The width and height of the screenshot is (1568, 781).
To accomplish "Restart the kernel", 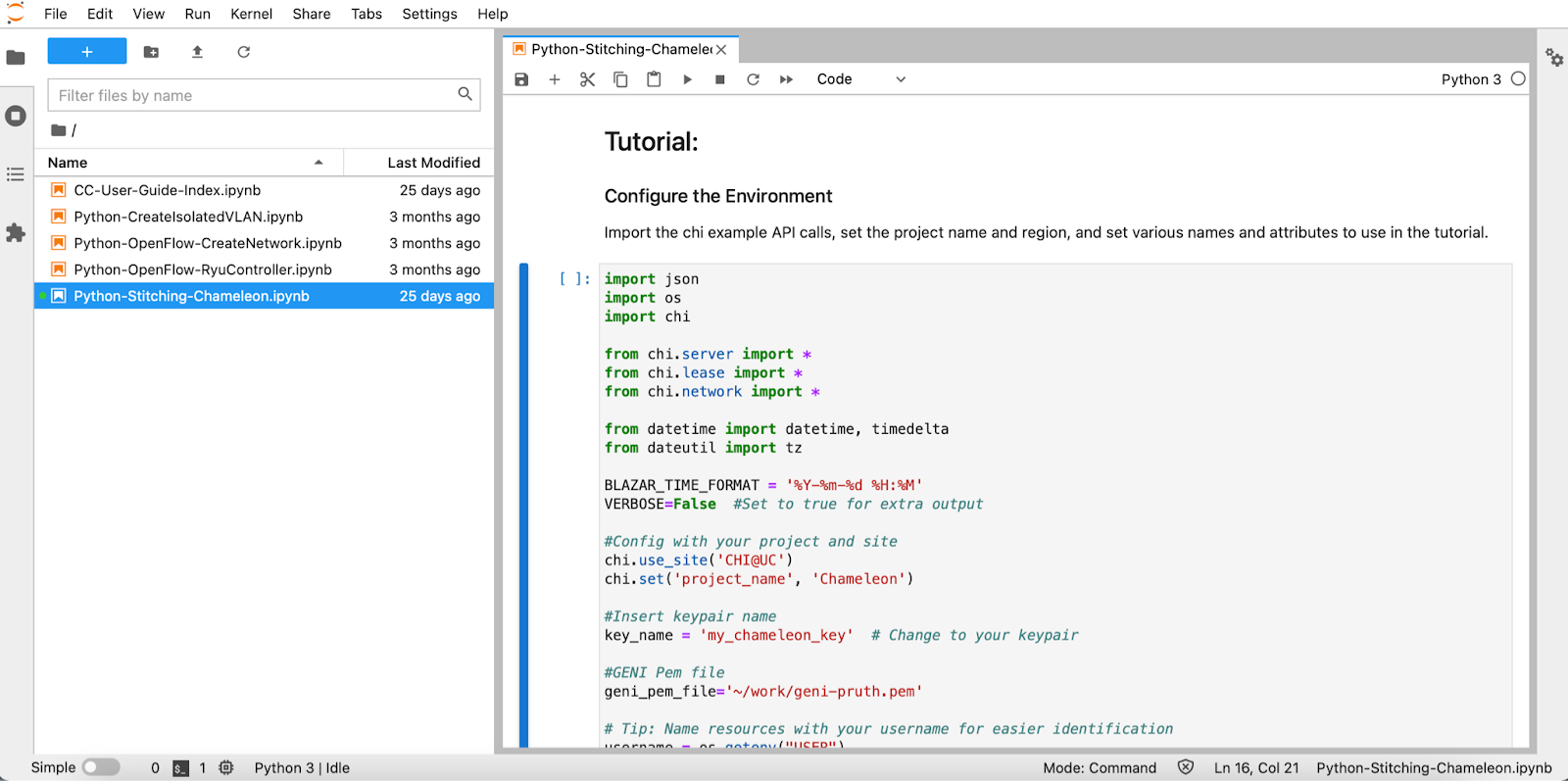I will point(753,79).
